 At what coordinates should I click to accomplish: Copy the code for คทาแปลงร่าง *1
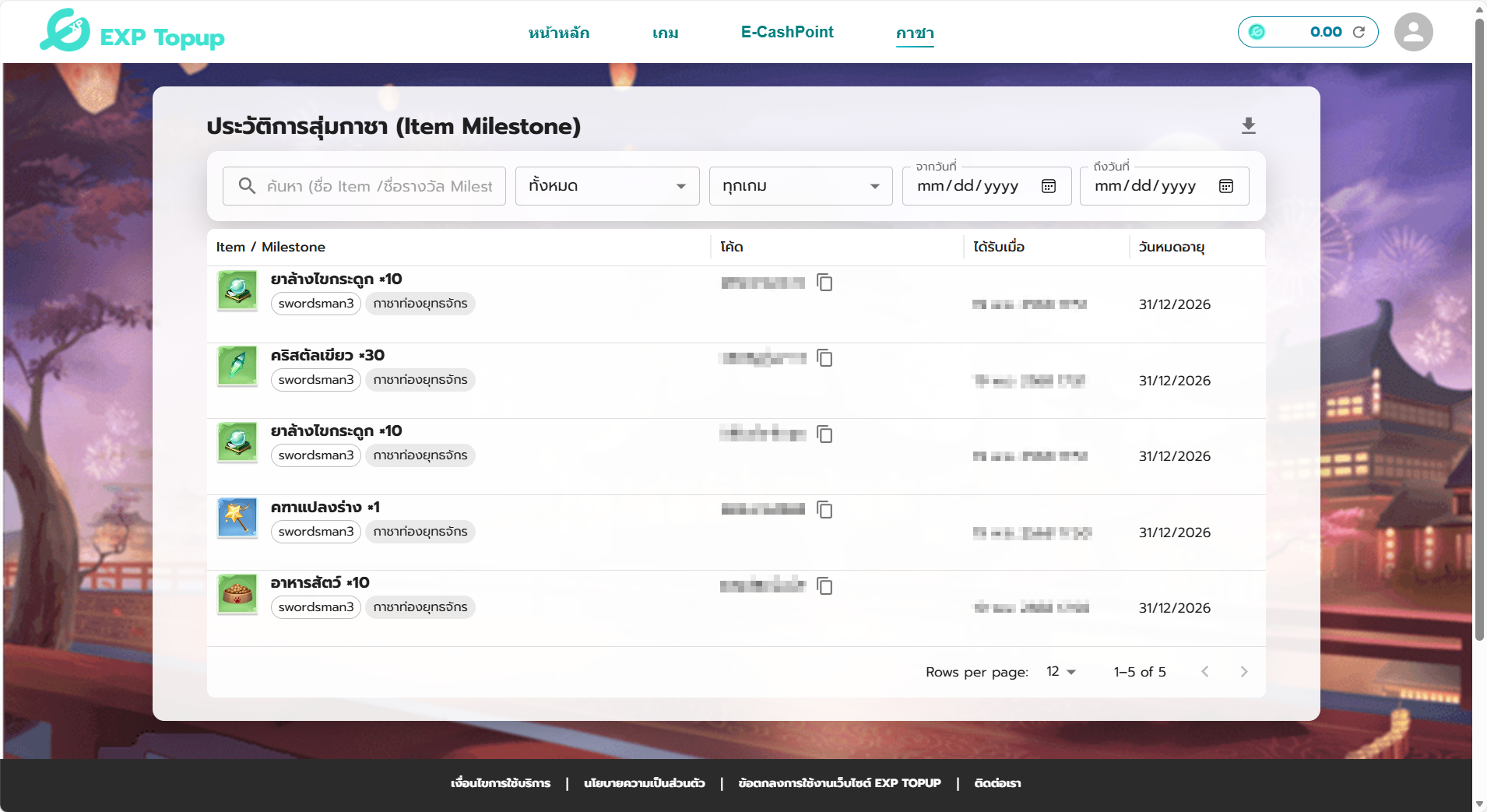pos(824,510)
